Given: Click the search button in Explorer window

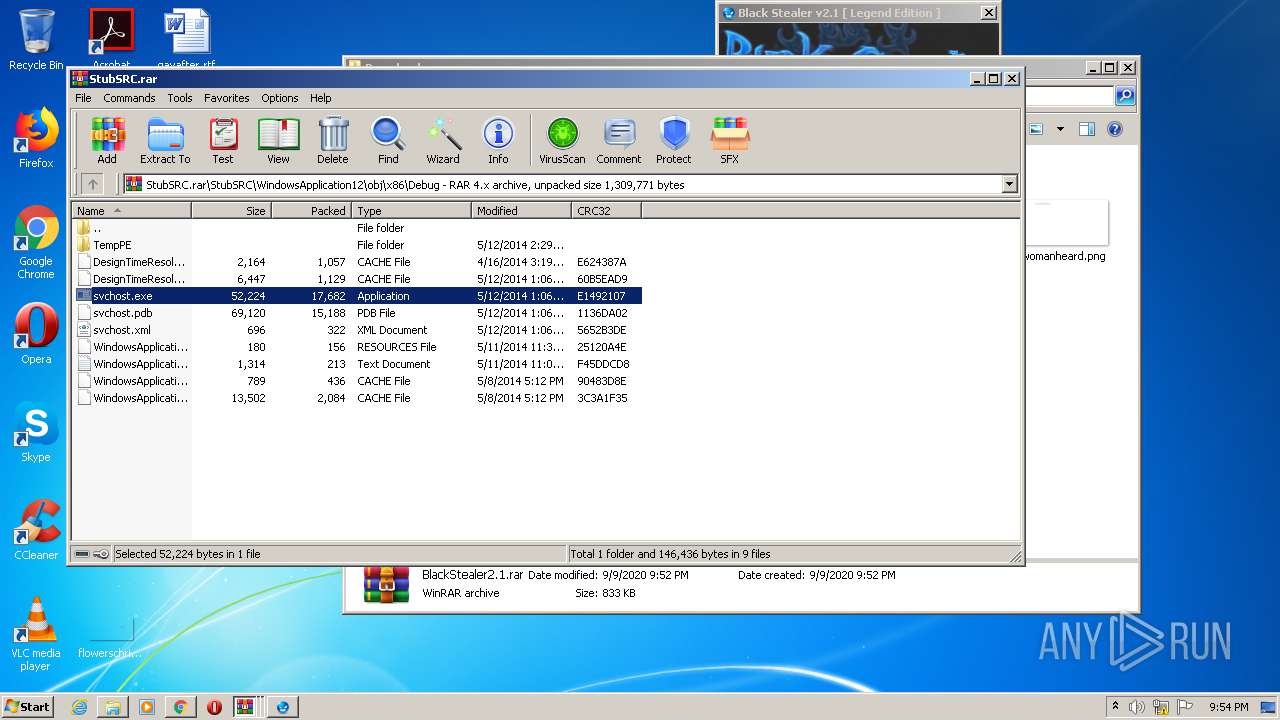Looking at the screenshot, I should point(1125,96).
